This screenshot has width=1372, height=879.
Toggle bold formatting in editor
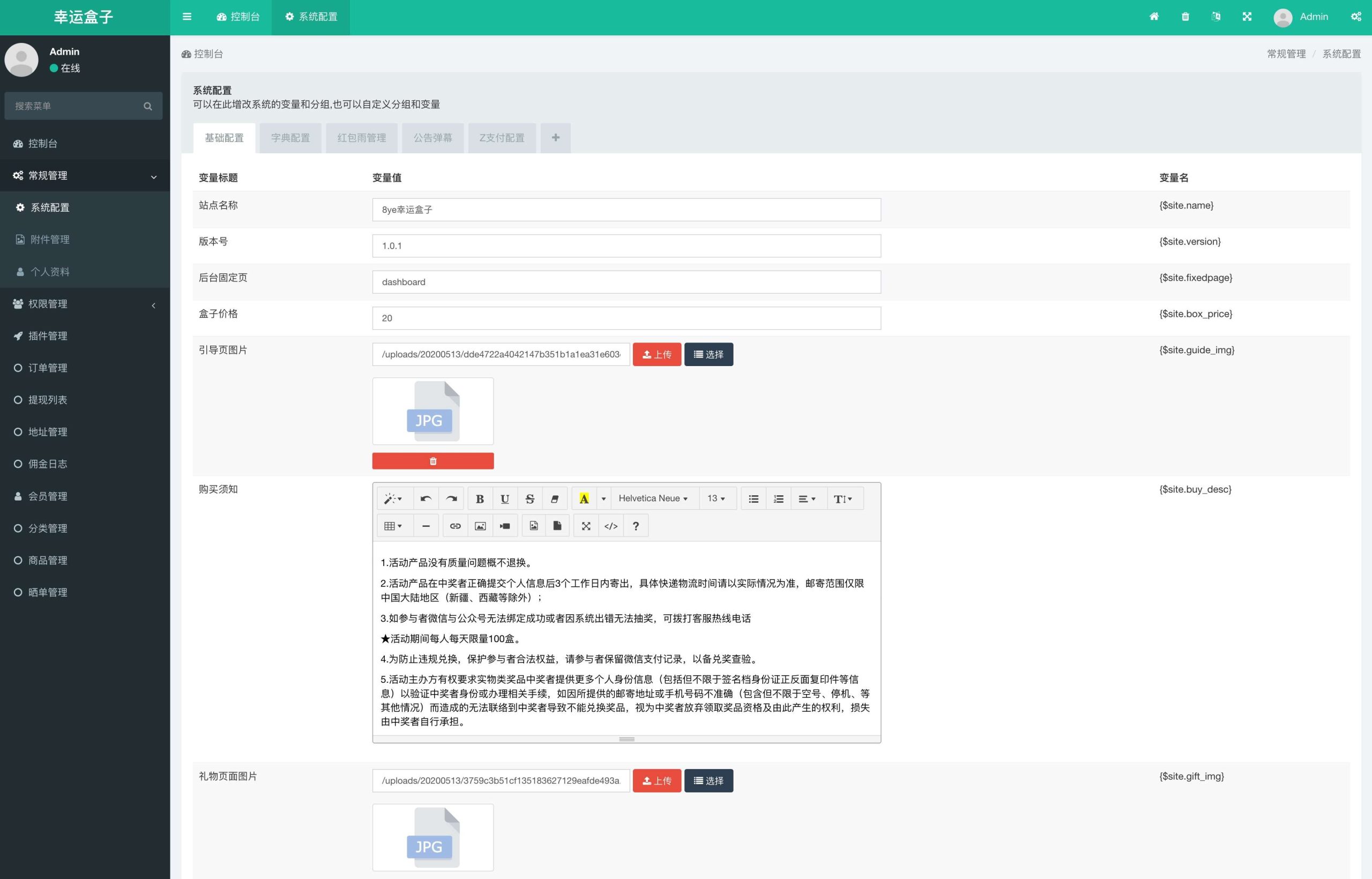480,498
